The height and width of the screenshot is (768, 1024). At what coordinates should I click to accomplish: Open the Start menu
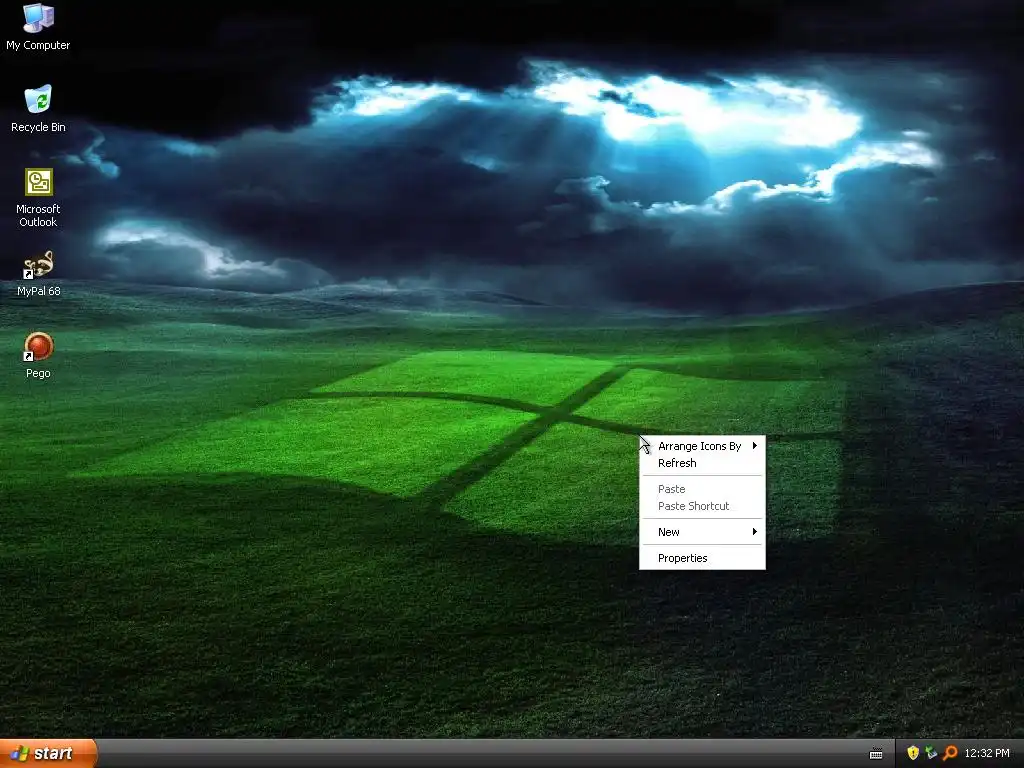48,754
